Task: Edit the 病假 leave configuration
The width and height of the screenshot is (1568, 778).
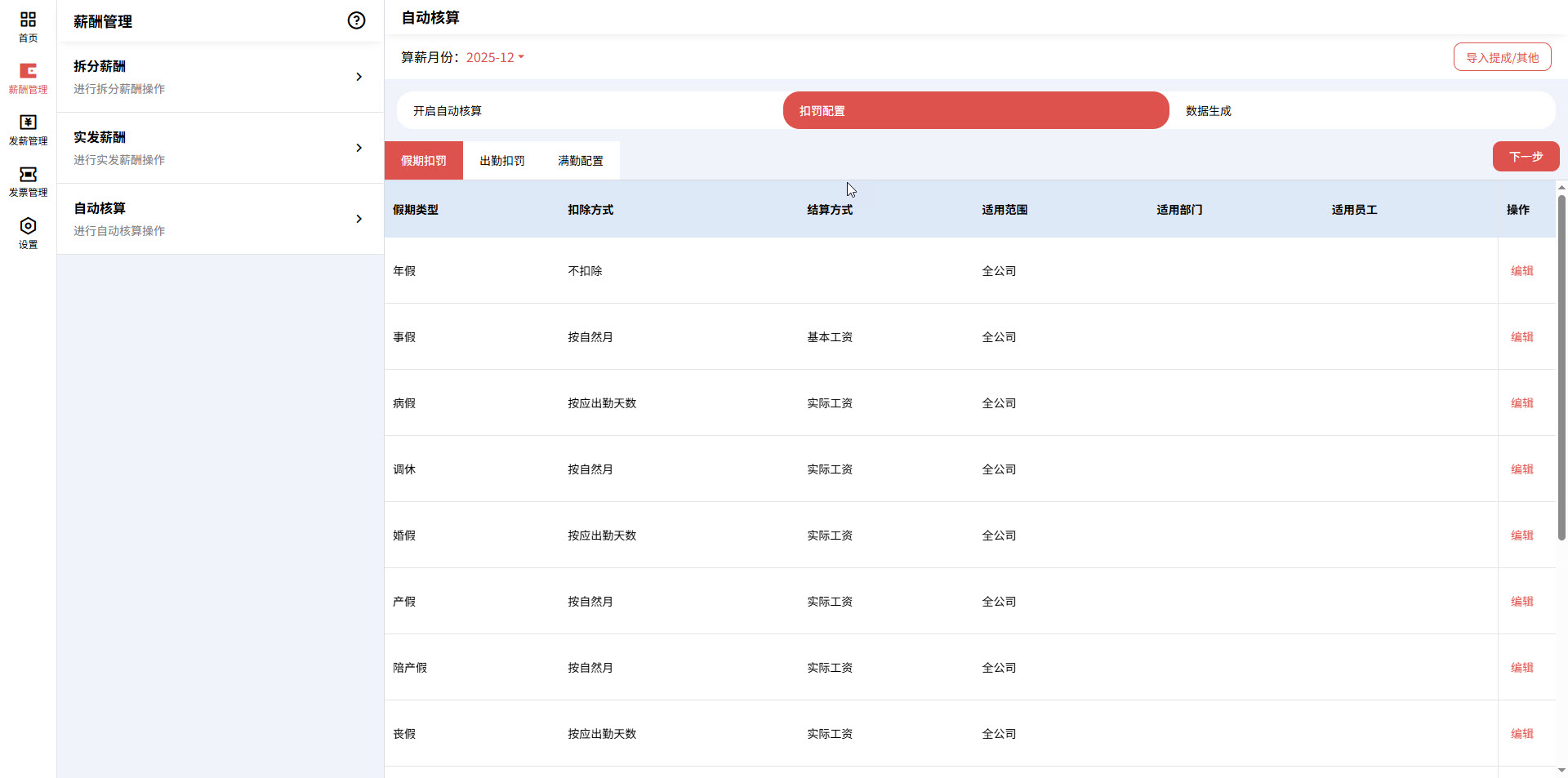Action: [1522, 402]
